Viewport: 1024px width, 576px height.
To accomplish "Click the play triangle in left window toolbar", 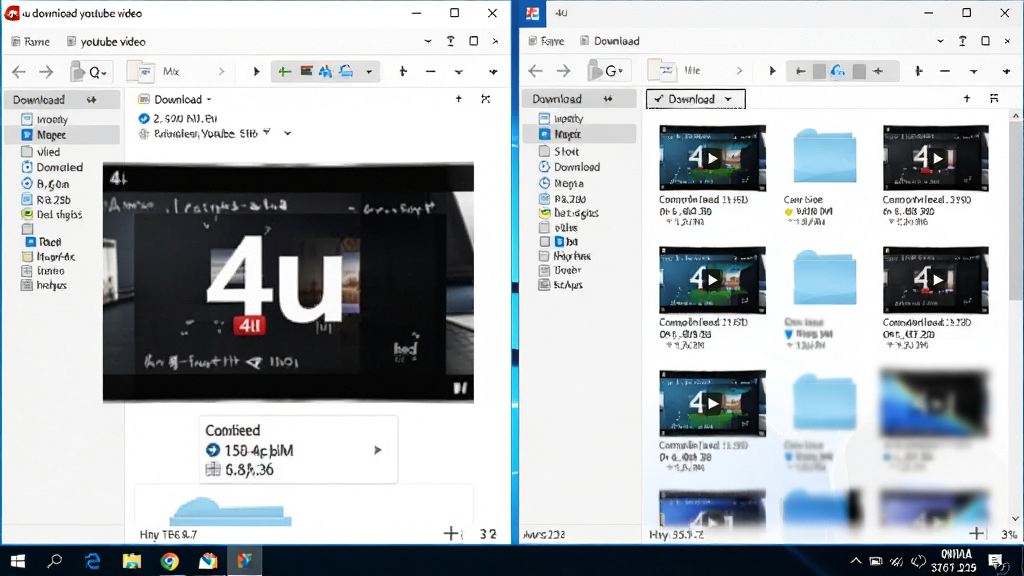I will coord(256,71).
